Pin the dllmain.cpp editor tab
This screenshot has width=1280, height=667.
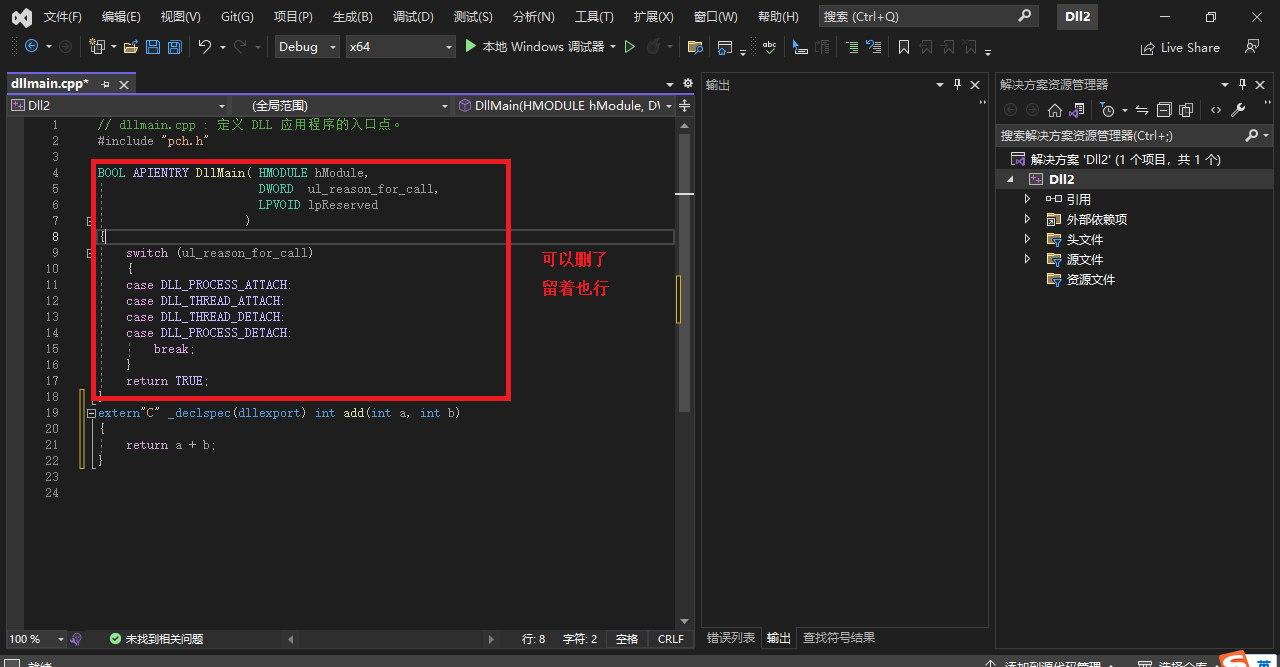105,83
